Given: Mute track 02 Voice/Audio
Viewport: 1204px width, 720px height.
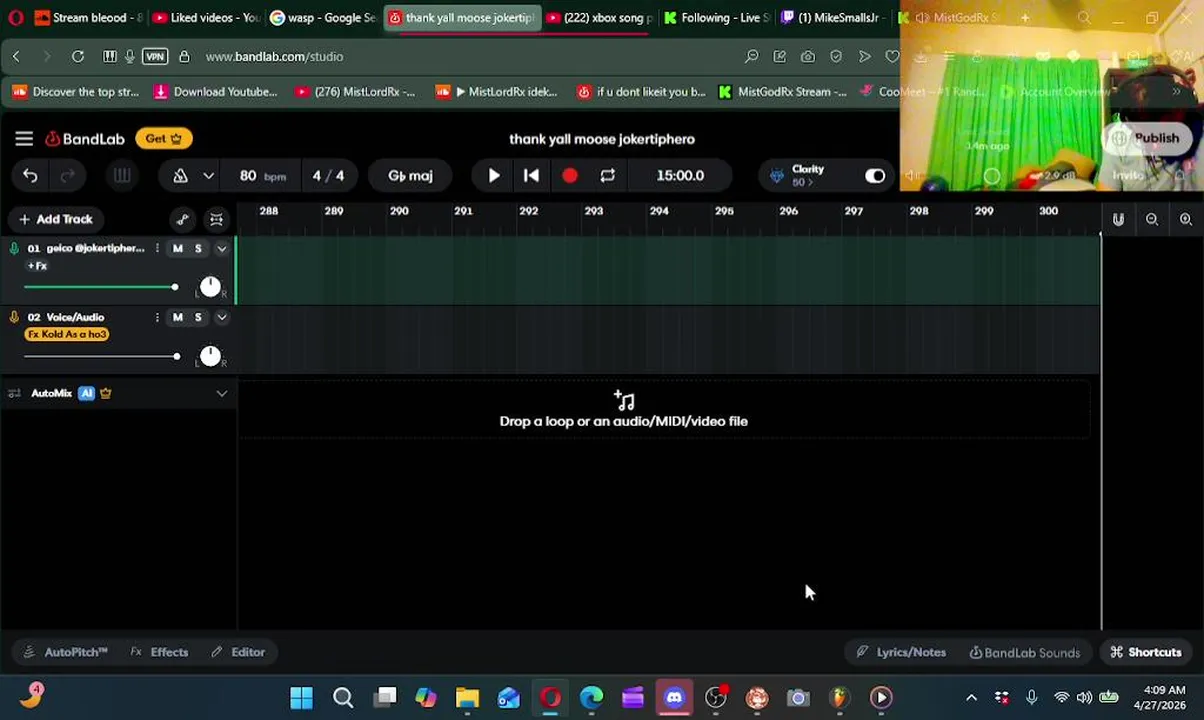Looking at the screenshot, I should (x=178, y=317).
